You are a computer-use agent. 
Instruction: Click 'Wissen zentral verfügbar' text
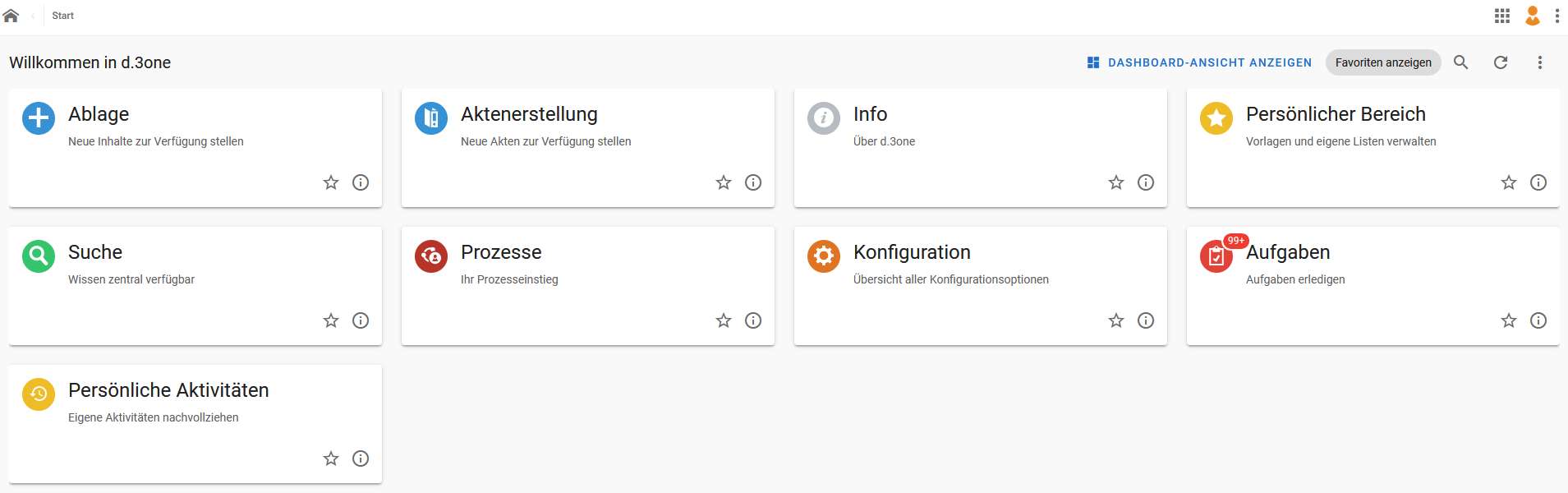click(131, 279)
